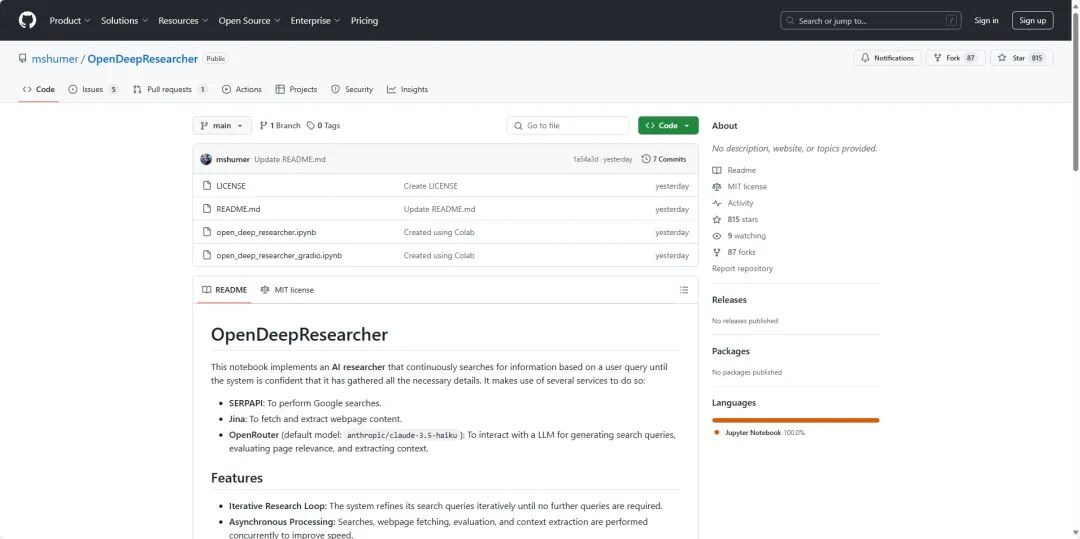The height and width of the screenshot is (539, 1080).
Task: Open the OpenDeepResearcher repository link
Action: coord(143,59)
